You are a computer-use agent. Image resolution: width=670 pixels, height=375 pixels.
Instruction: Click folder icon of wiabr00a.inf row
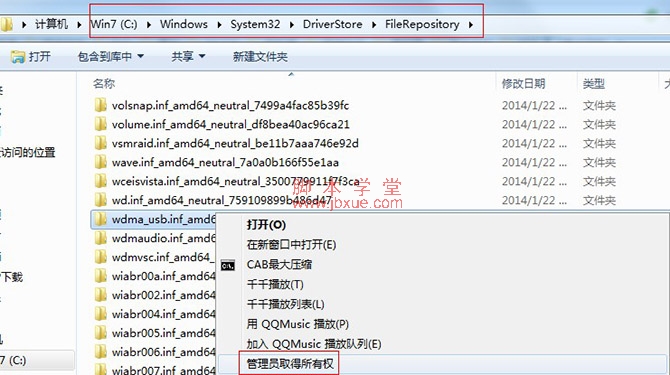100,275
